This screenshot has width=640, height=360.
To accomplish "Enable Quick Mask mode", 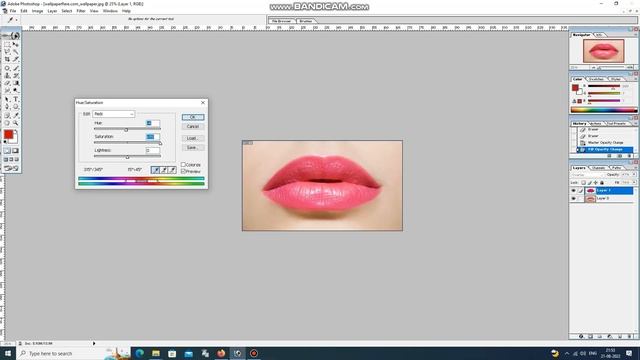I will click(15, 151).
